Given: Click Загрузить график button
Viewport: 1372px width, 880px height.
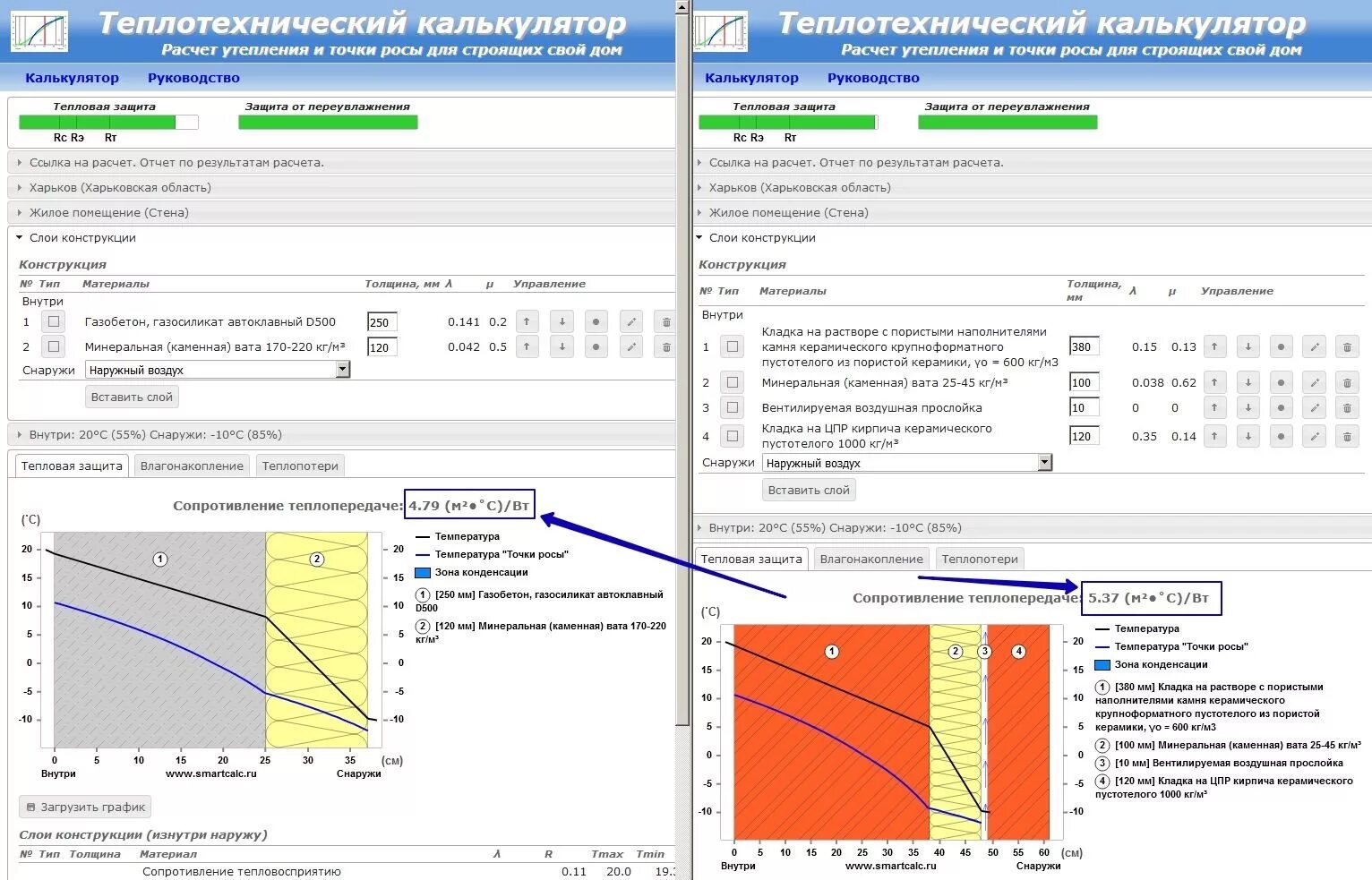Looking at the screenshot, I should point(85,807).
